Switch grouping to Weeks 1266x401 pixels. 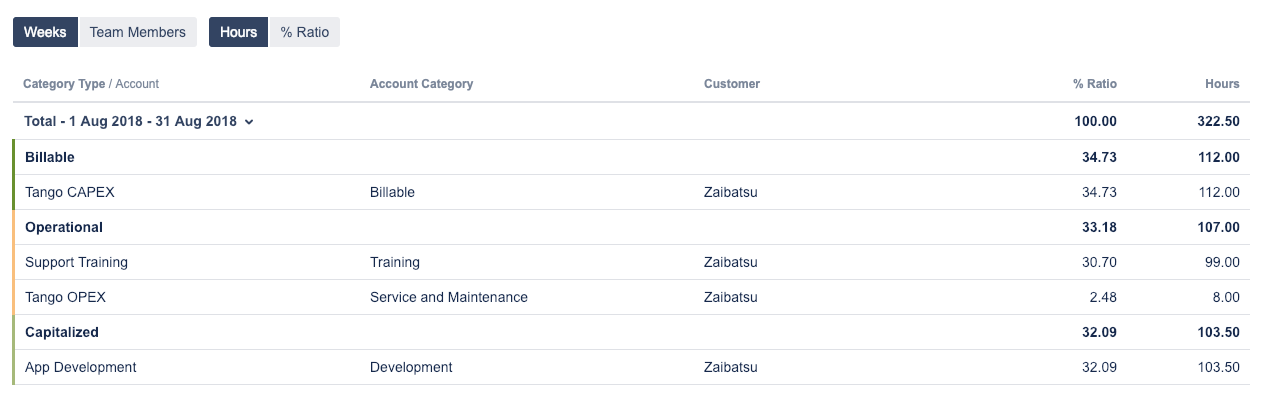point(45,32)
